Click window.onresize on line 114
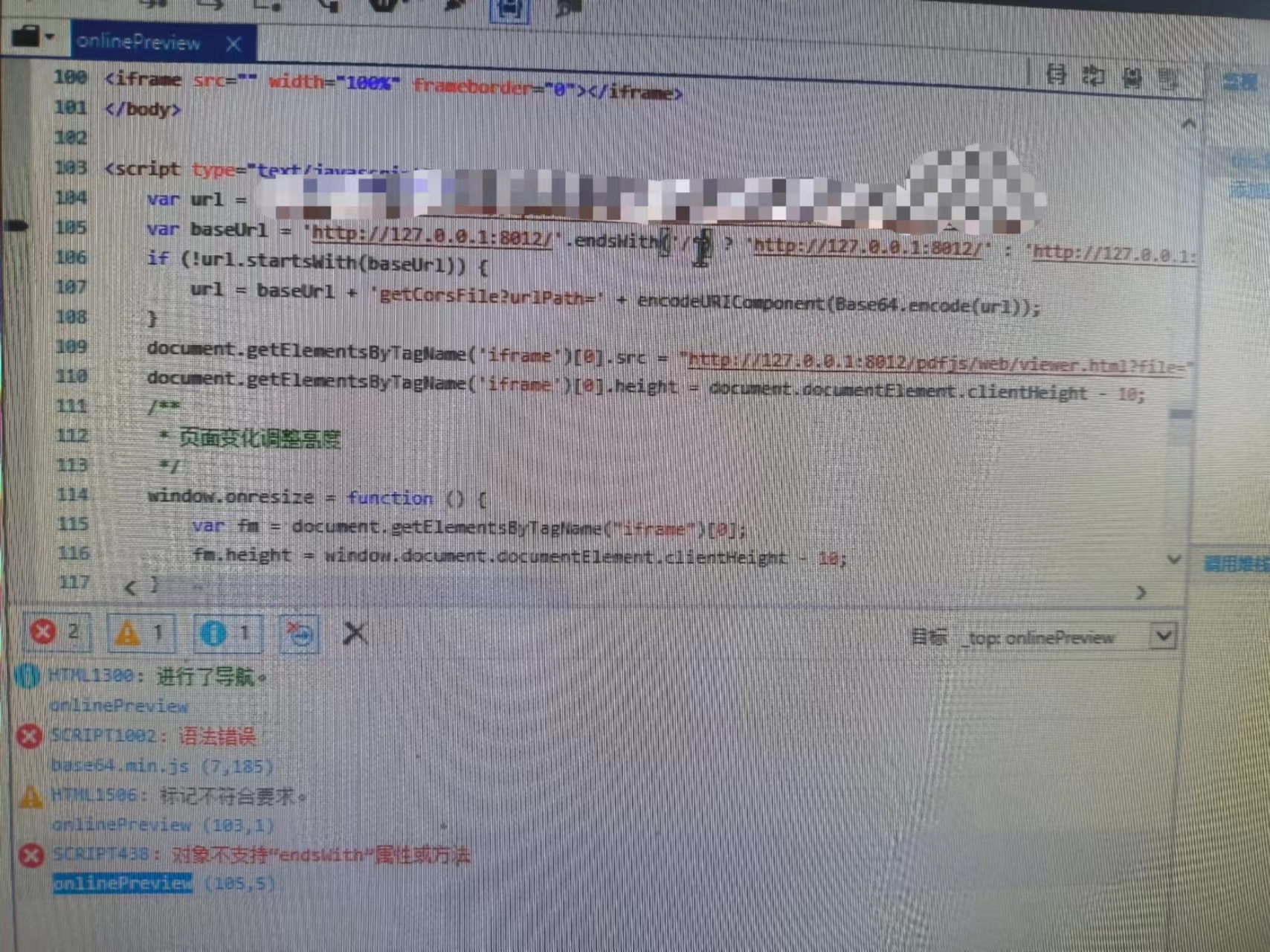1270x952 pixels. pos(231,496)
